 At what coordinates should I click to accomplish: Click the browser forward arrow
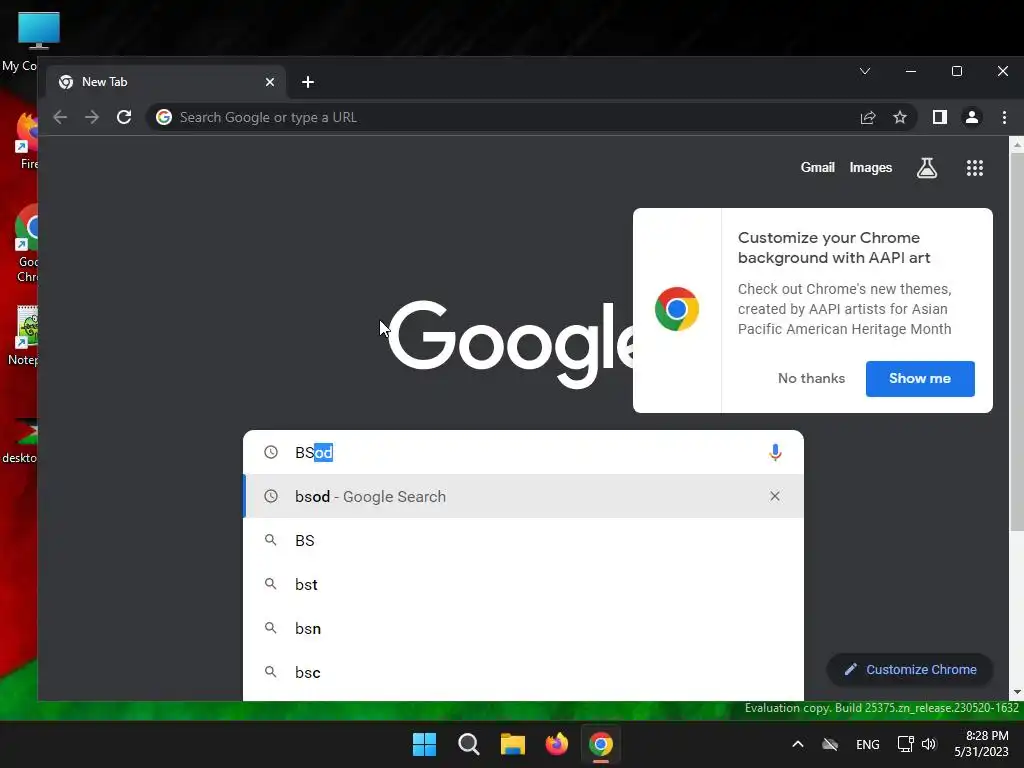tap(92, 118)
